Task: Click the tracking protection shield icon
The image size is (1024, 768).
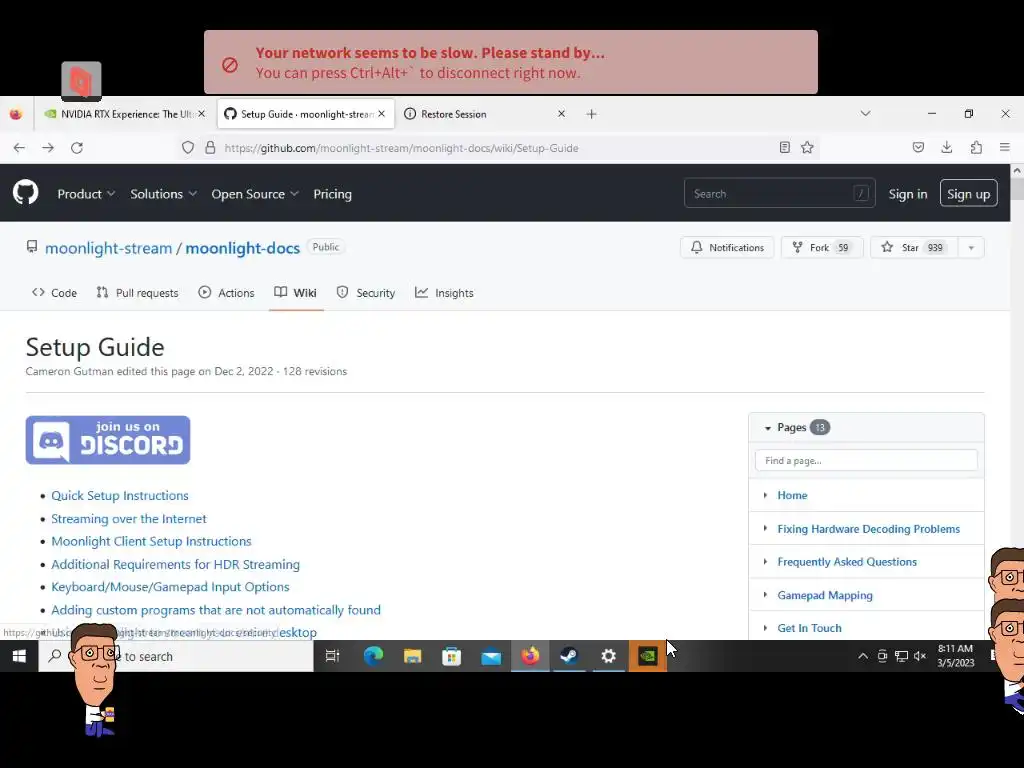Action: (188, 148)
